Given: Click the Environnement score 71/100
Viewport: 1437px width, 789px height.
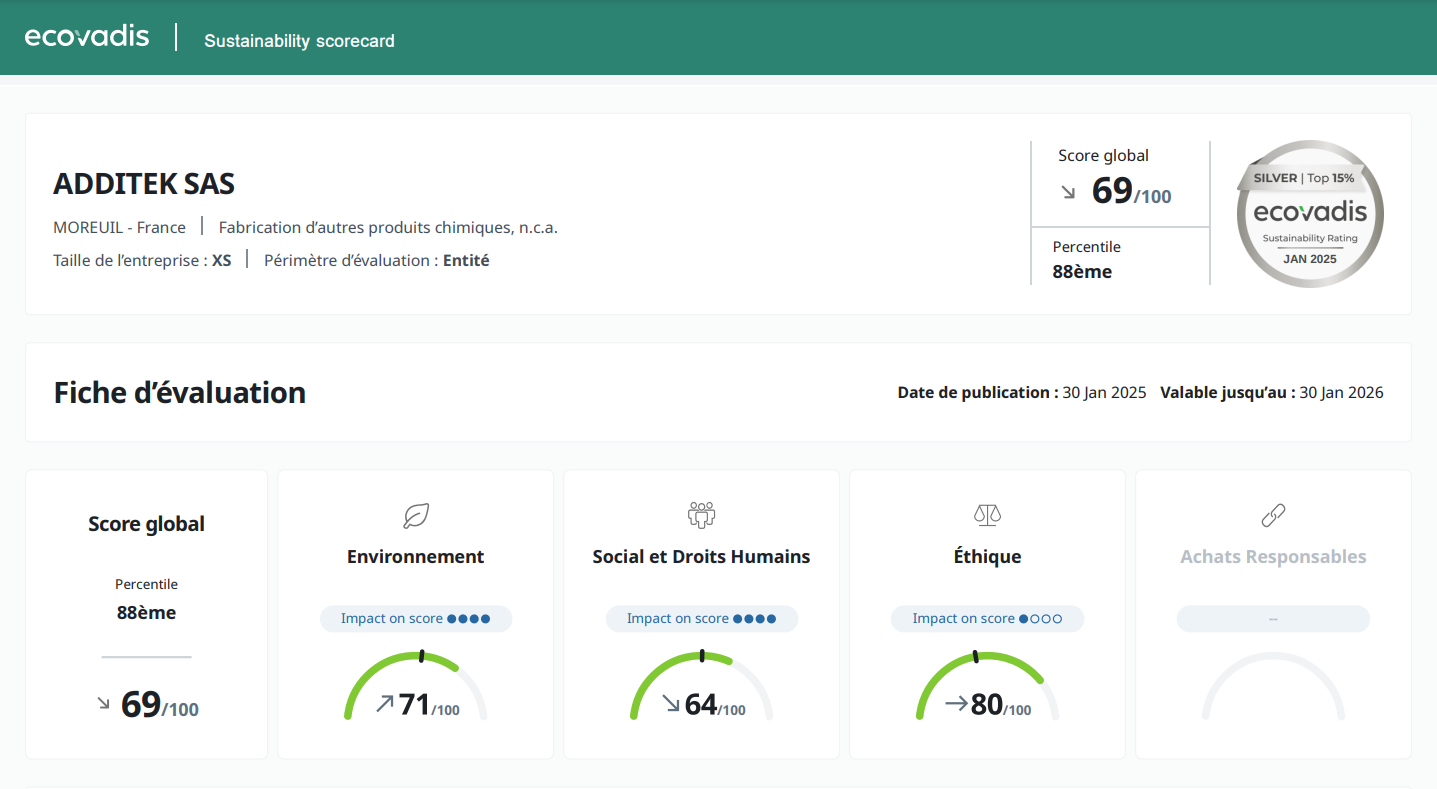Looking at the screenshot, I should [429, 705].
